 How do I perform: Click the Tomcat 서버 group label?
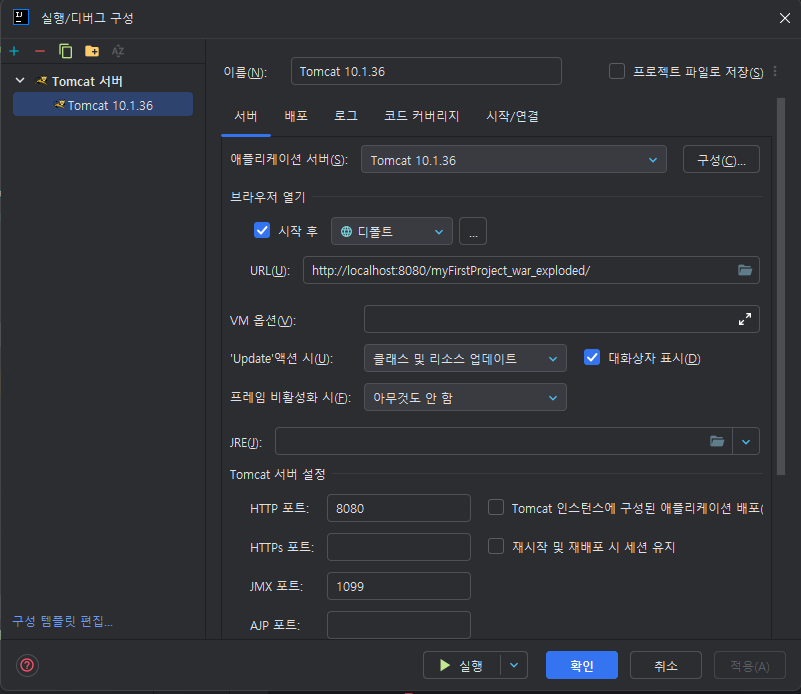pyautogui.click(x=87, y=81)
